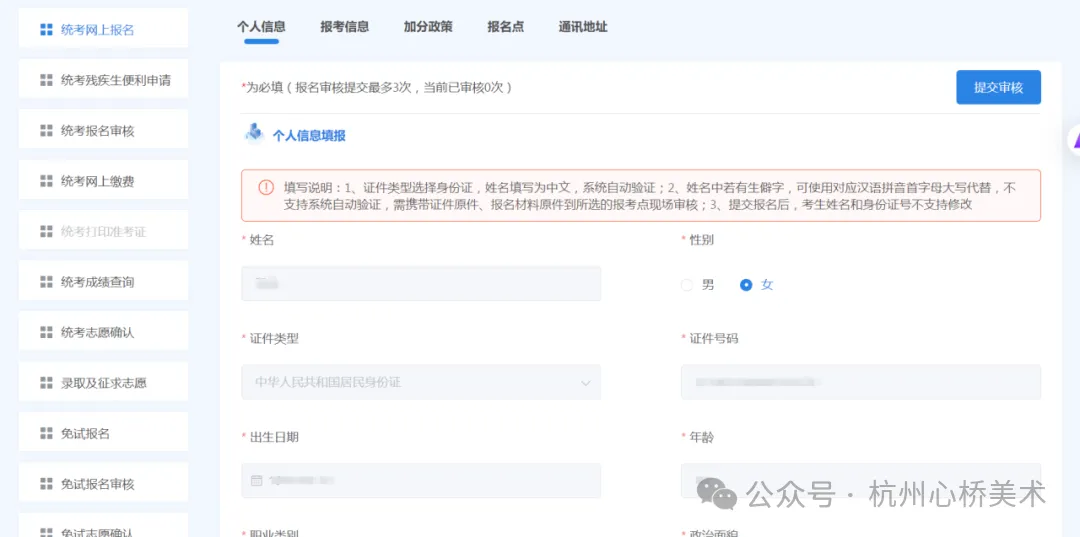The image size is (1080, 537).
Task: Click the 证件号码 field label
Action: (x=714, y=339)
